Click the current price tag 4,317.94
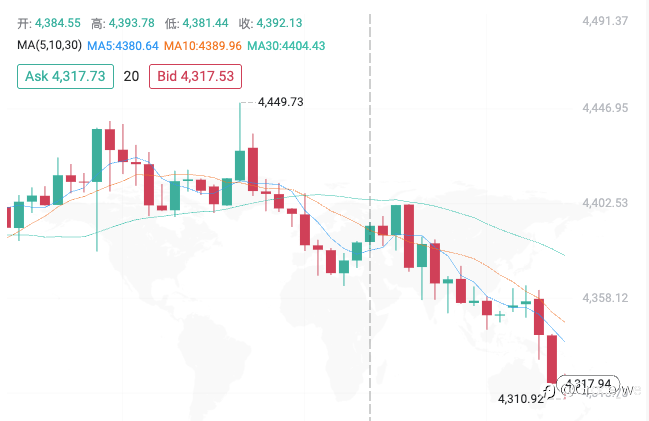649x421 pixels. click(x=588, y=384)
